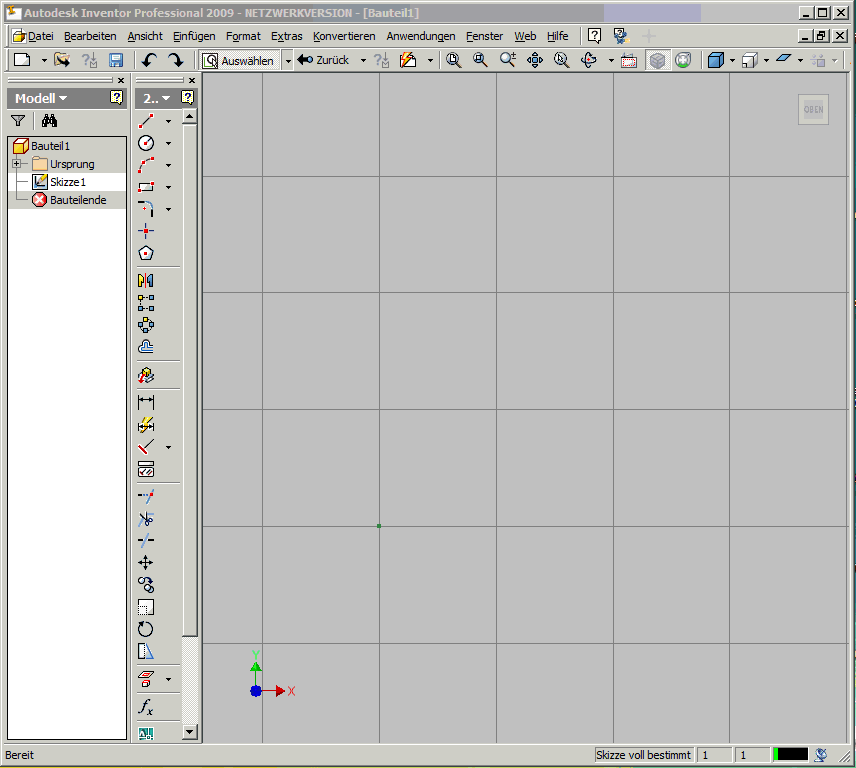
Task: Select the Line sketch tool
Action: [x=146, y=121]
